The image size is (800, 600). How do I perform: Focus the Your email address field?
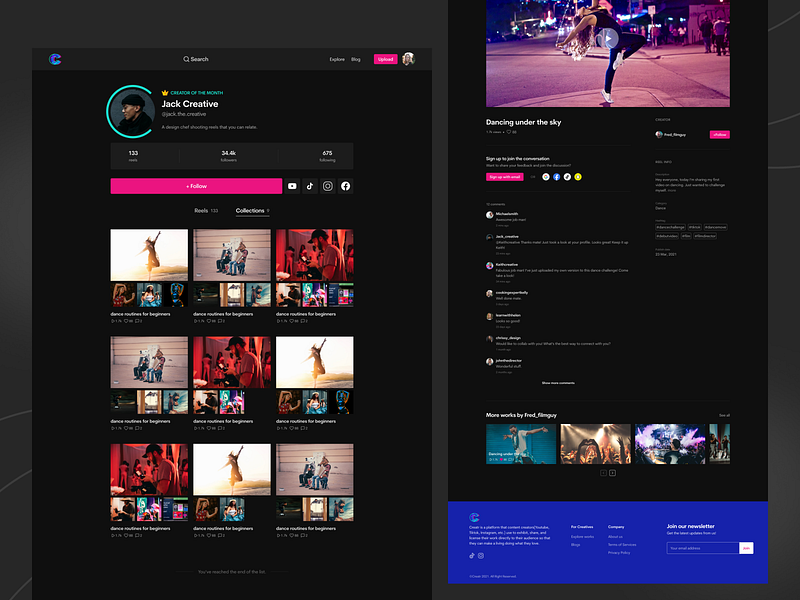click(x=703, y=548)
